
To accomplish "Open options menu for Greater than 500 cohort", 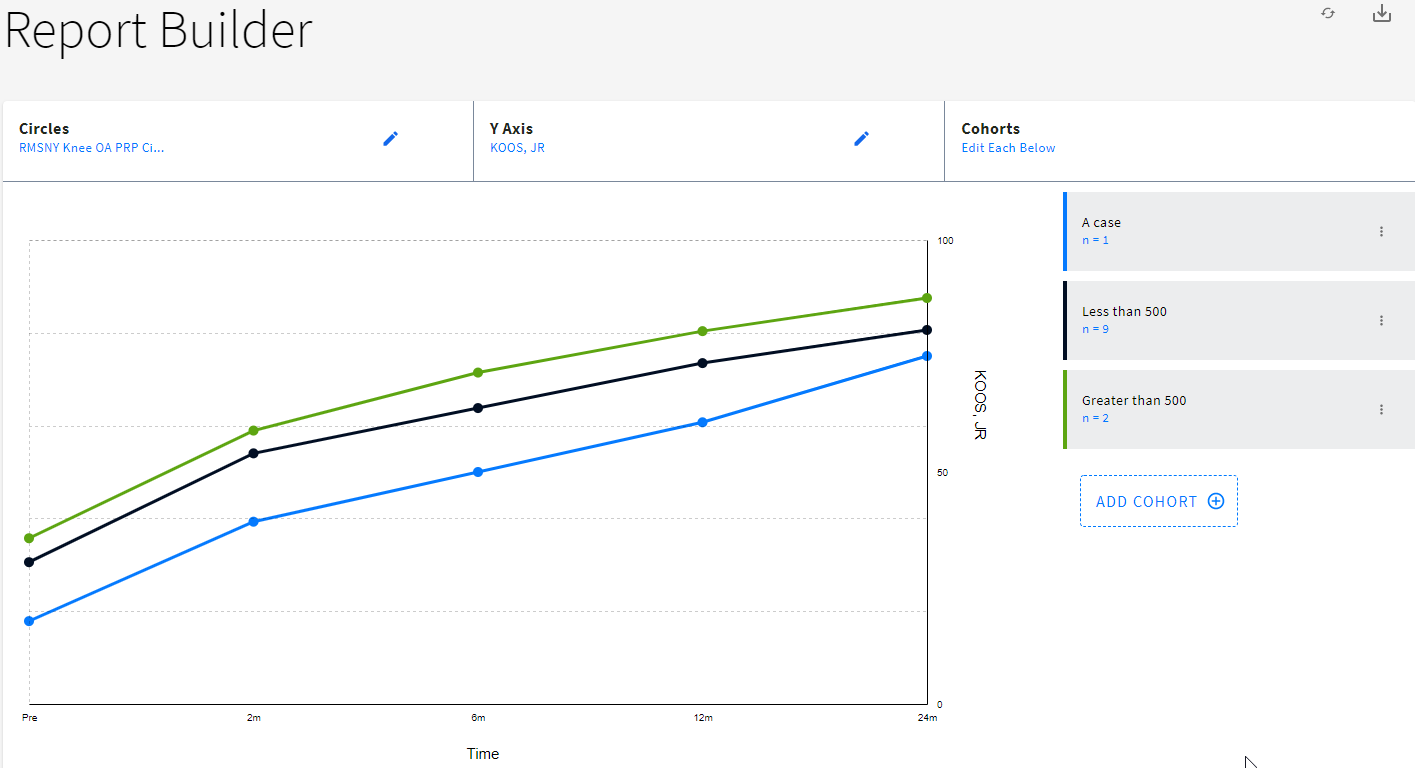I will click(1381, 409).
